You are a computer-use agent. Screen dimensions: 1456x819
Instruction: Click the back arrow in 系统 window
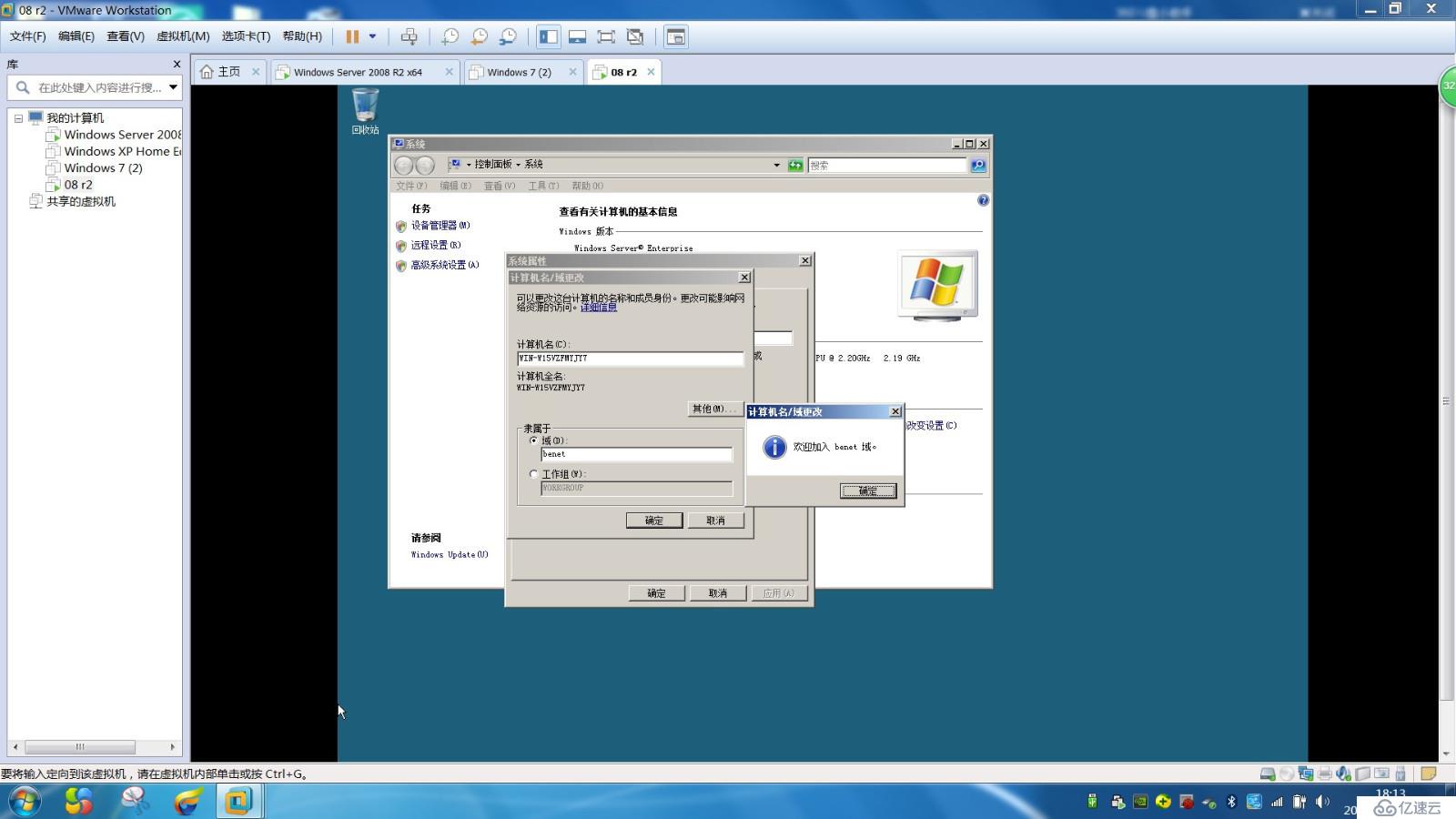(x=404, y=165)
